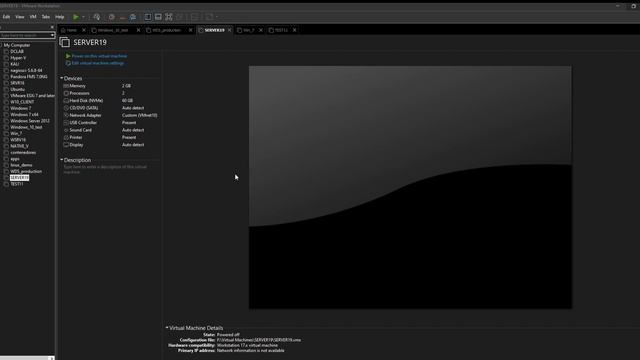The height and width of the screenshot is (360, 640).
Task: Close the WDS_production tab
Action: tap(190, 30)
